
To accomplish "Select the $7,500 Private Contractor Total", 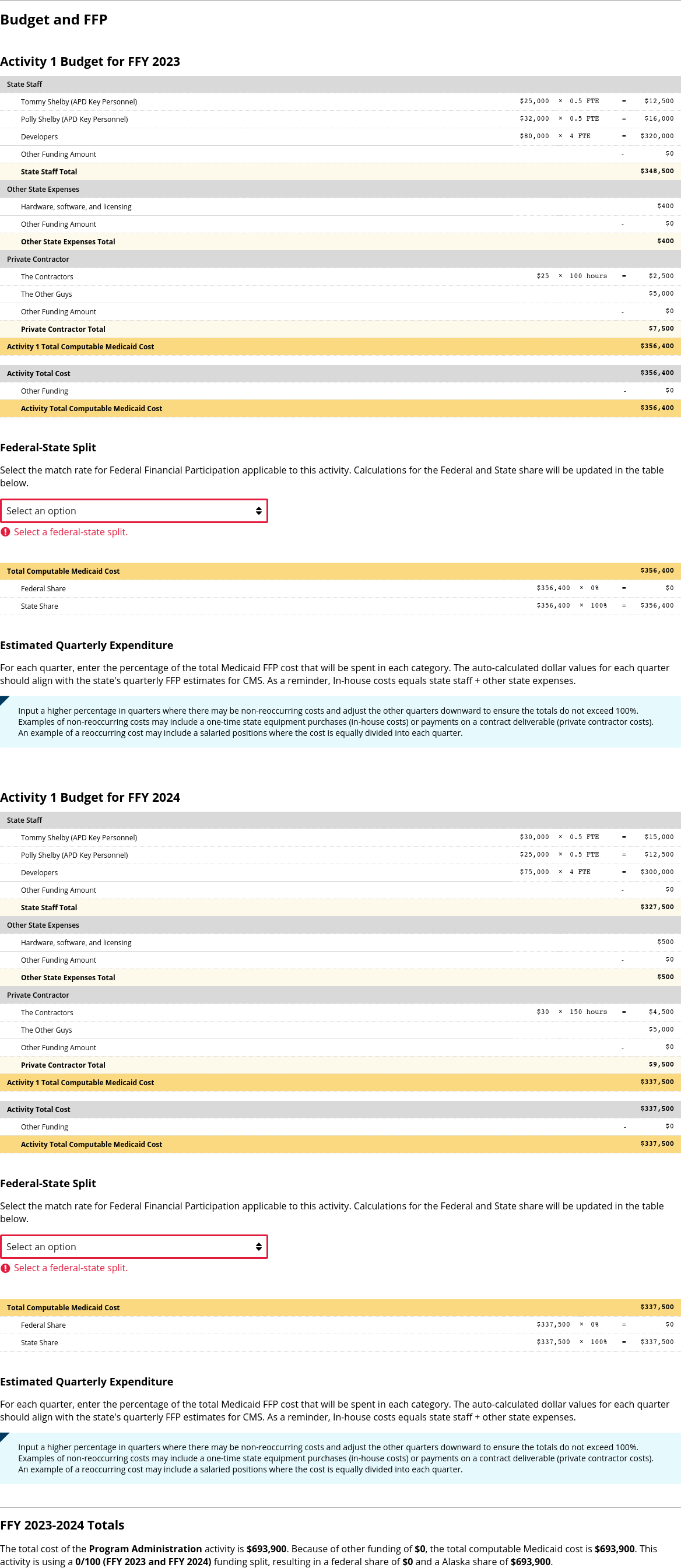I will (661, 329).
